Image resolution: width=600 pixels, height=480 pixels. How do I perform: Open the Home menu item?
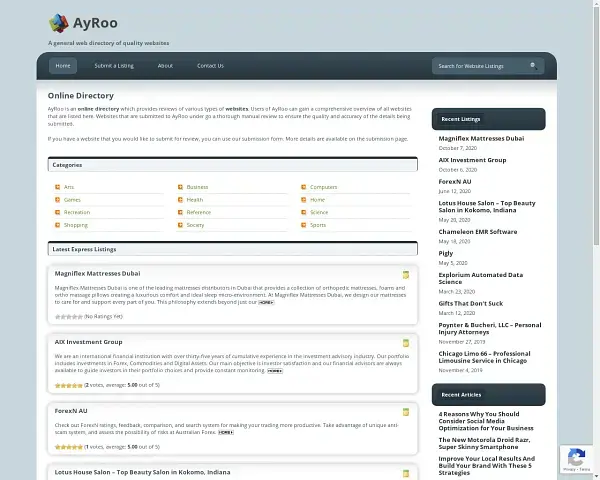coord(63,66)
